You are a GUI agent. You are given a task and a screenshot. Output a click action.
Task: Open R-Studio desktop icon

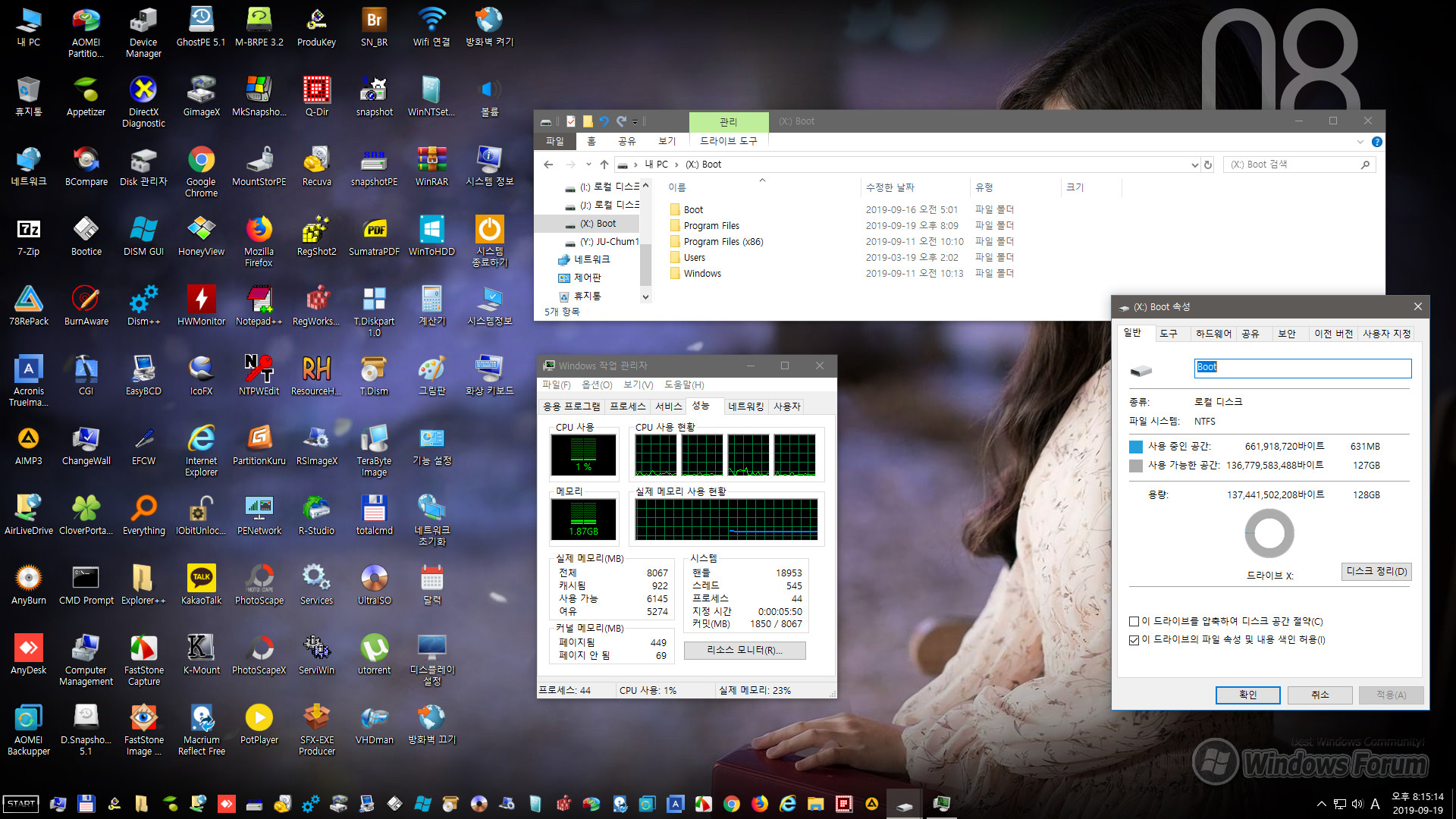[x=316, y=516]
